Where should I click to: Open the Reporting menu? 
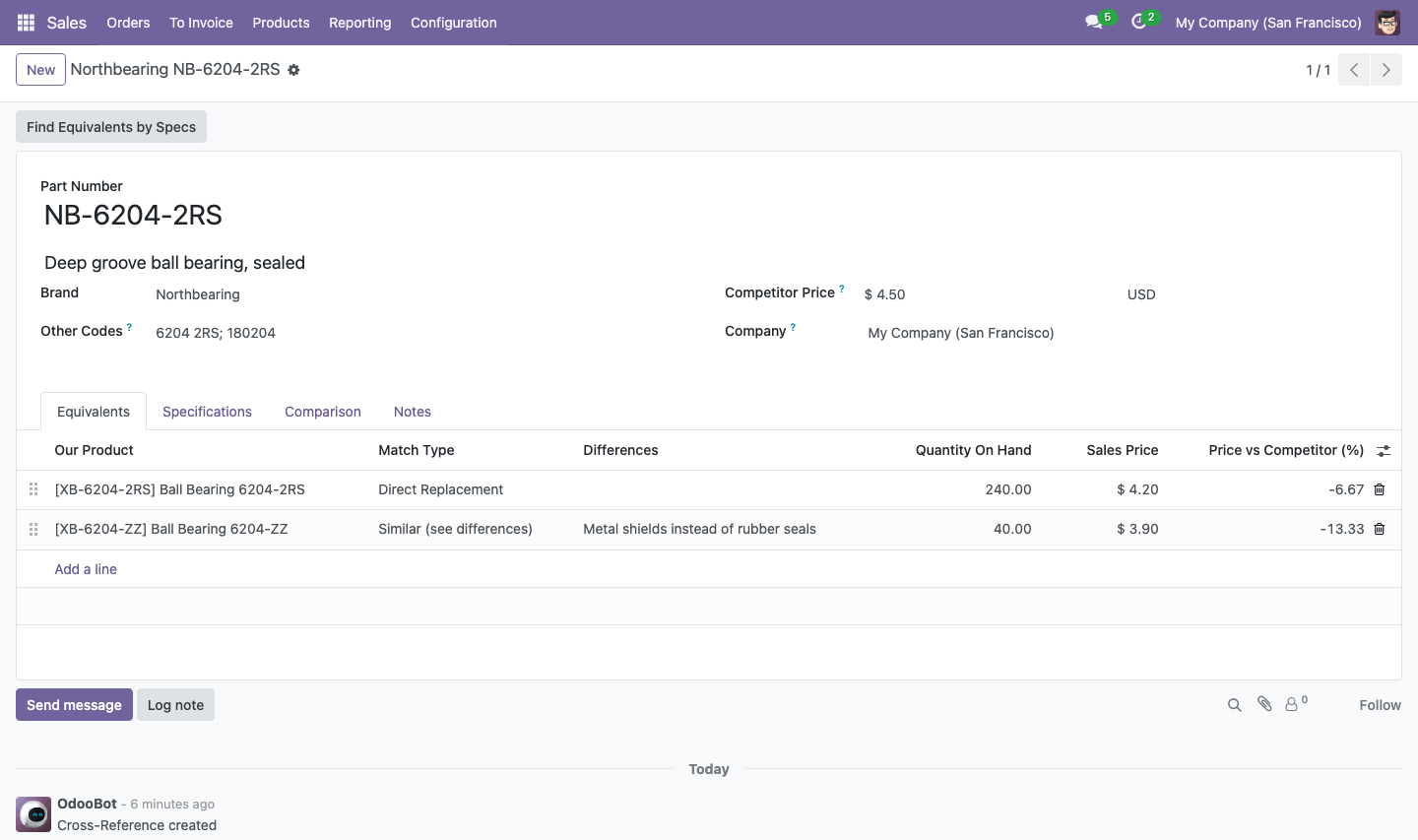(360, 23)
